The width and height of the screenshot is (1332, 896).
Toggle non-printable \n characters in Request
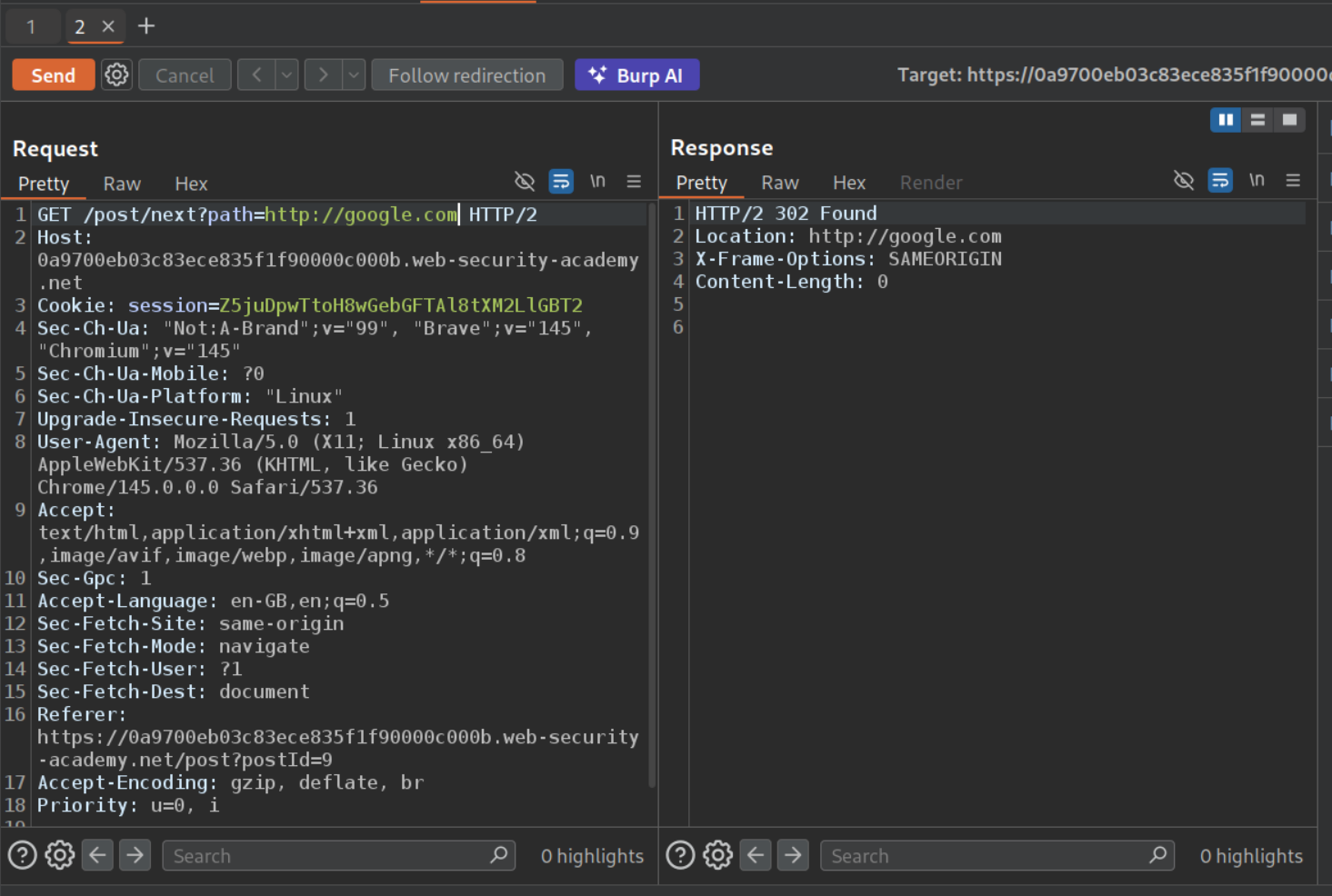(597, 182)
